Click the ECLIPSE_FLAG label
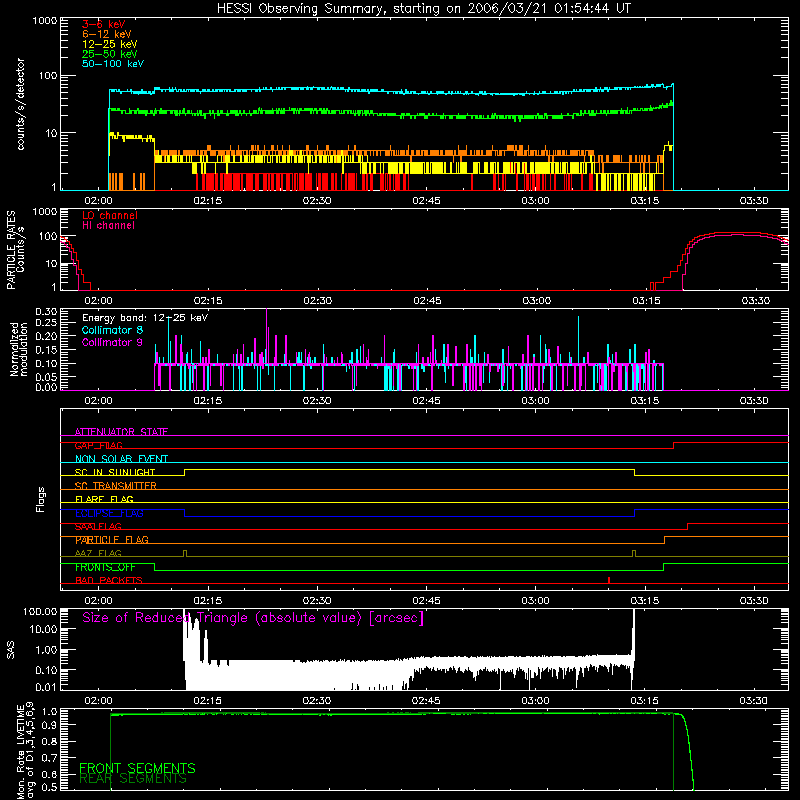The width and height of the screenshot is (800, 800). tap(109, 513)
